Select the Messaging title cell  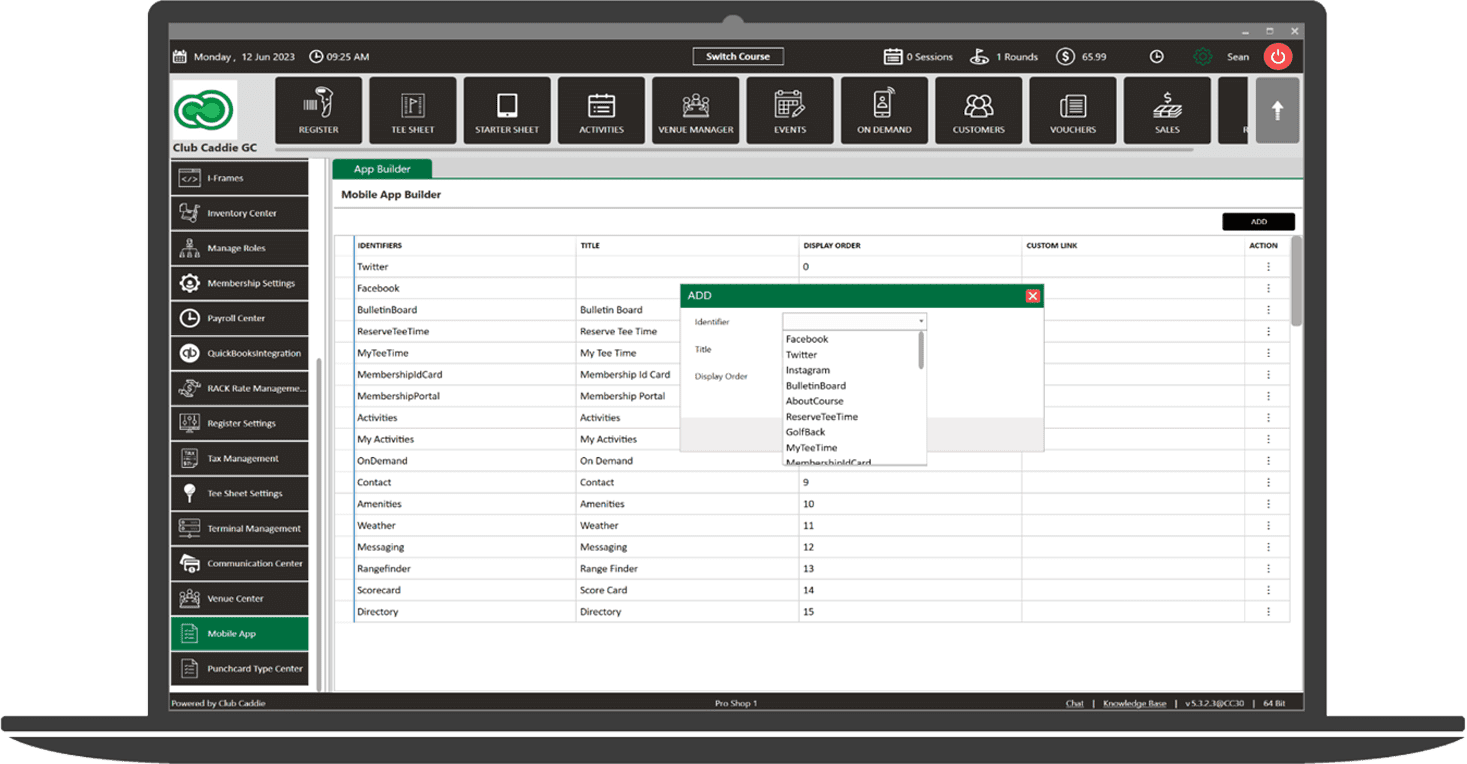point(687,547)
